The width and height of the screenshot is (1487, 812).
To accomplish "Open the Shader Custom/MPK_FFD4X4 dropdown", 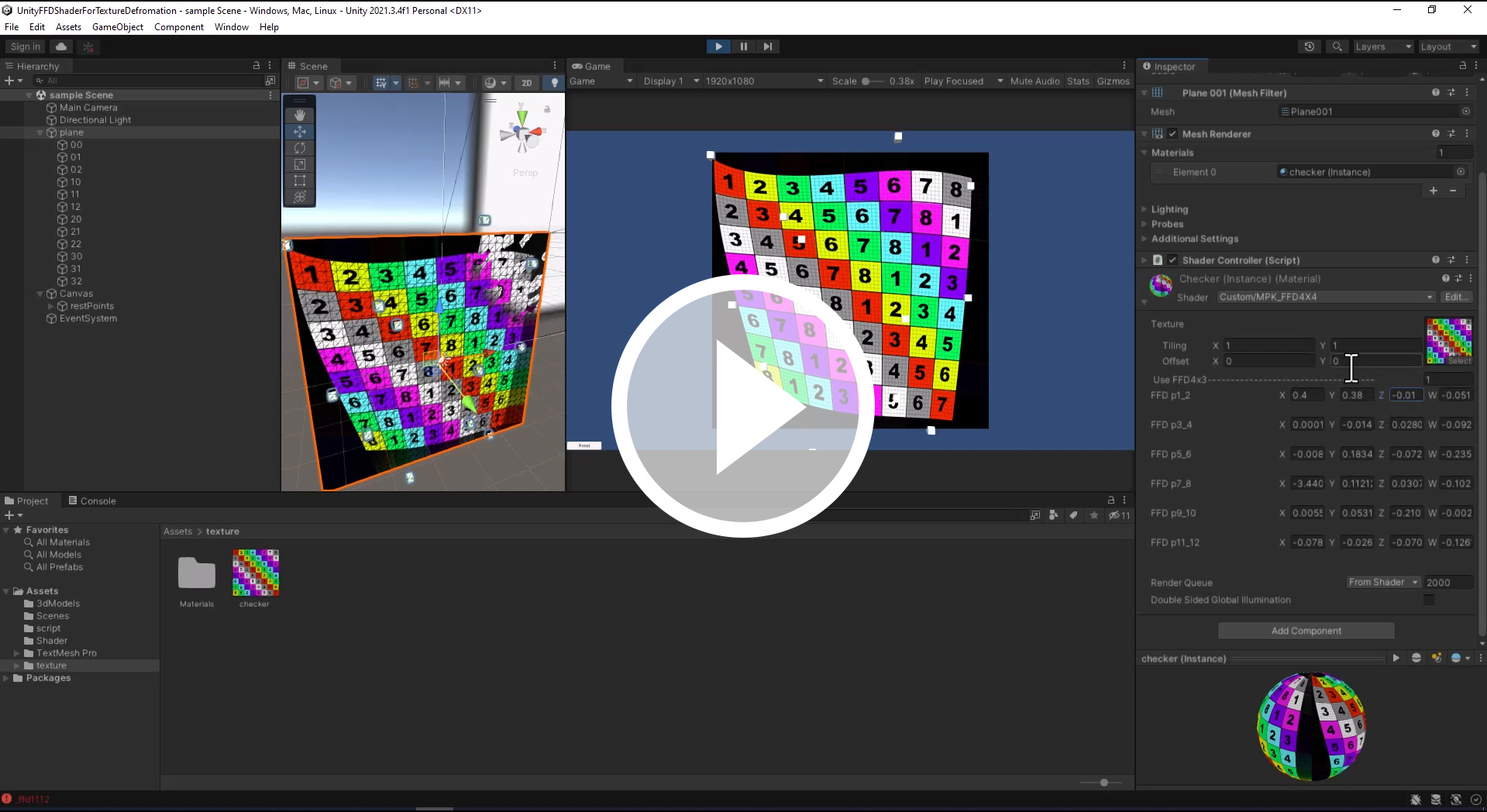I will [1326, 297].
